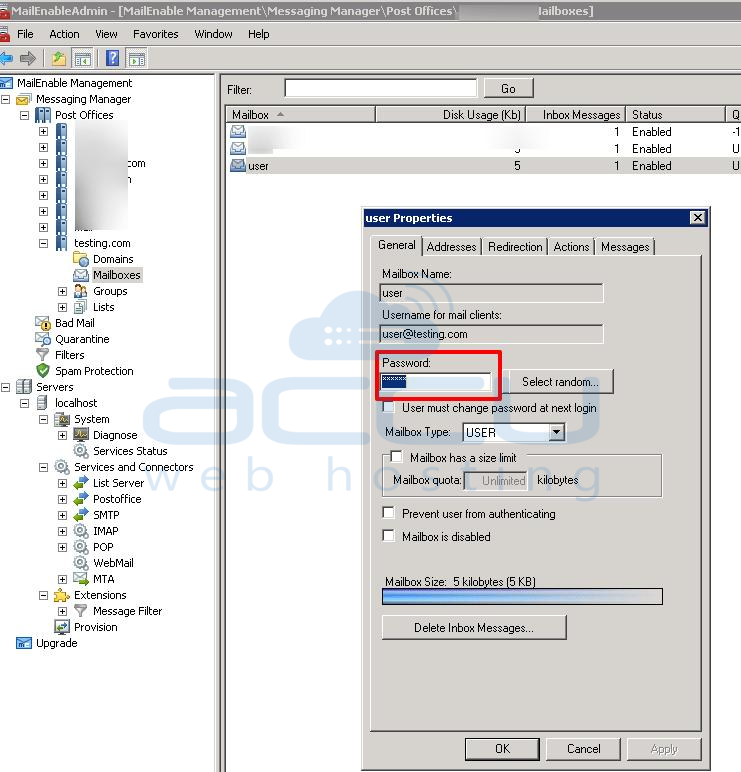This screenshot has width=741, height=772.
Task: Click the Lists document icon
Action: 80,307
